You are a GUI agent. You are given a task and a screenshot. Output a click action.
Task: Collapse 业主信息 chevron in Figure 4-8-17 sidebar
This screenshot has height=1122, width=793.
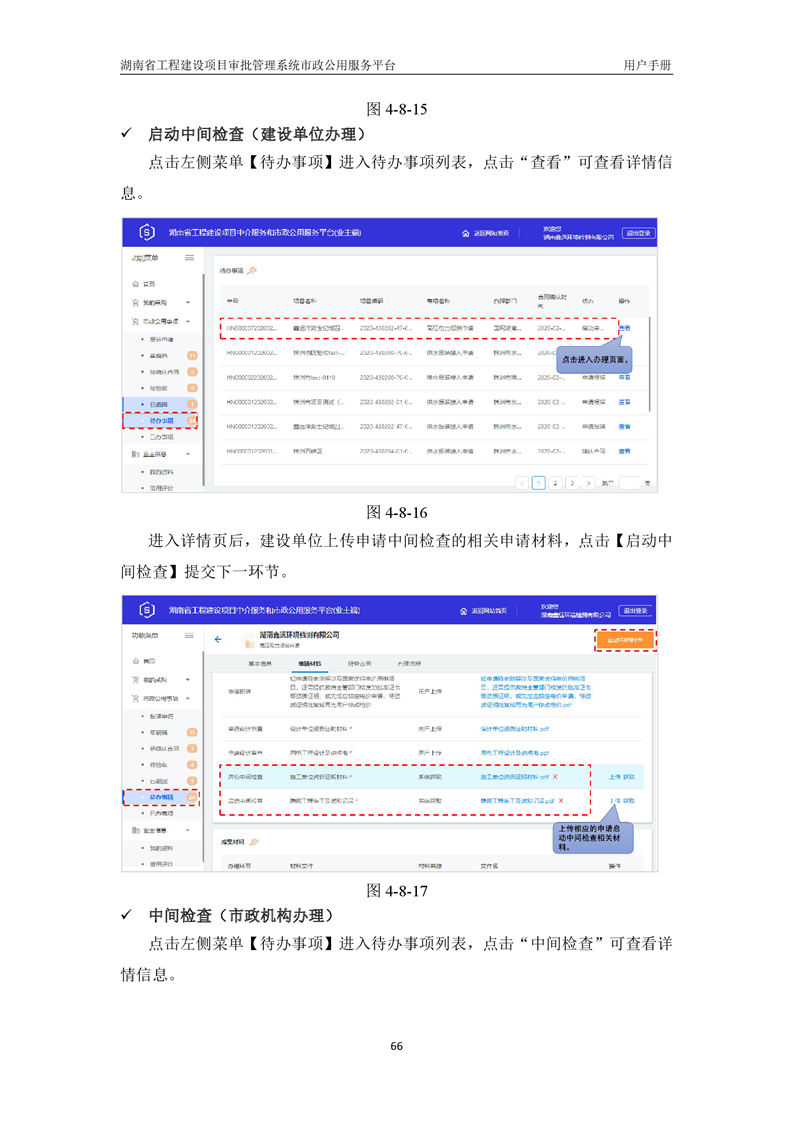tap(188, 831)
